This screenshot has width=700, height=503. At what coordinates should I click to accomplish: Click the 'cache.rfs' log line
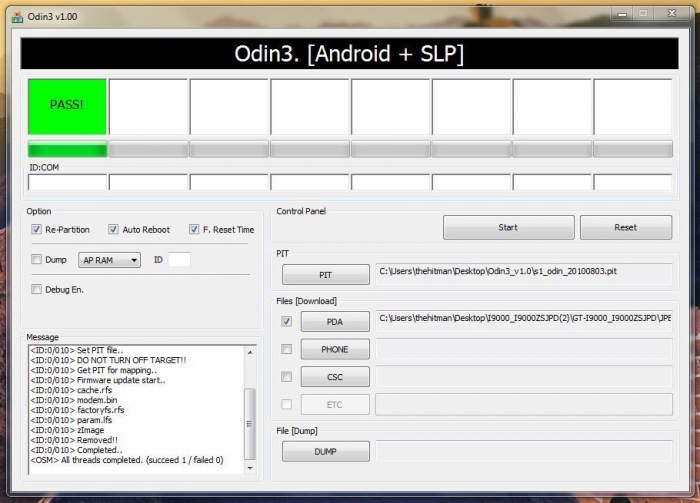pos(71,390)
